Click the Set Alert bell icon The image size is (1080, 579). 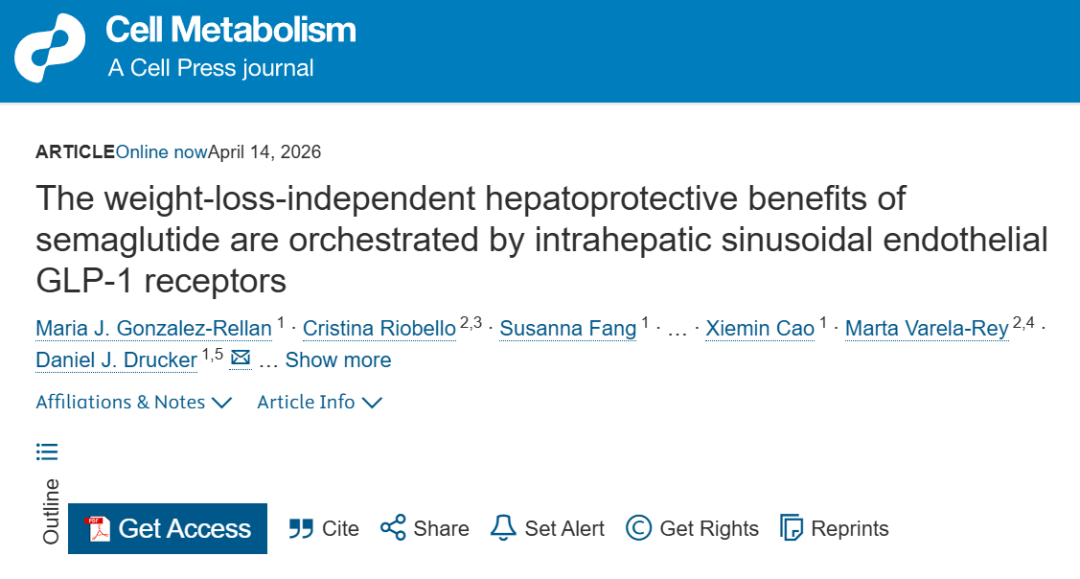503,528
